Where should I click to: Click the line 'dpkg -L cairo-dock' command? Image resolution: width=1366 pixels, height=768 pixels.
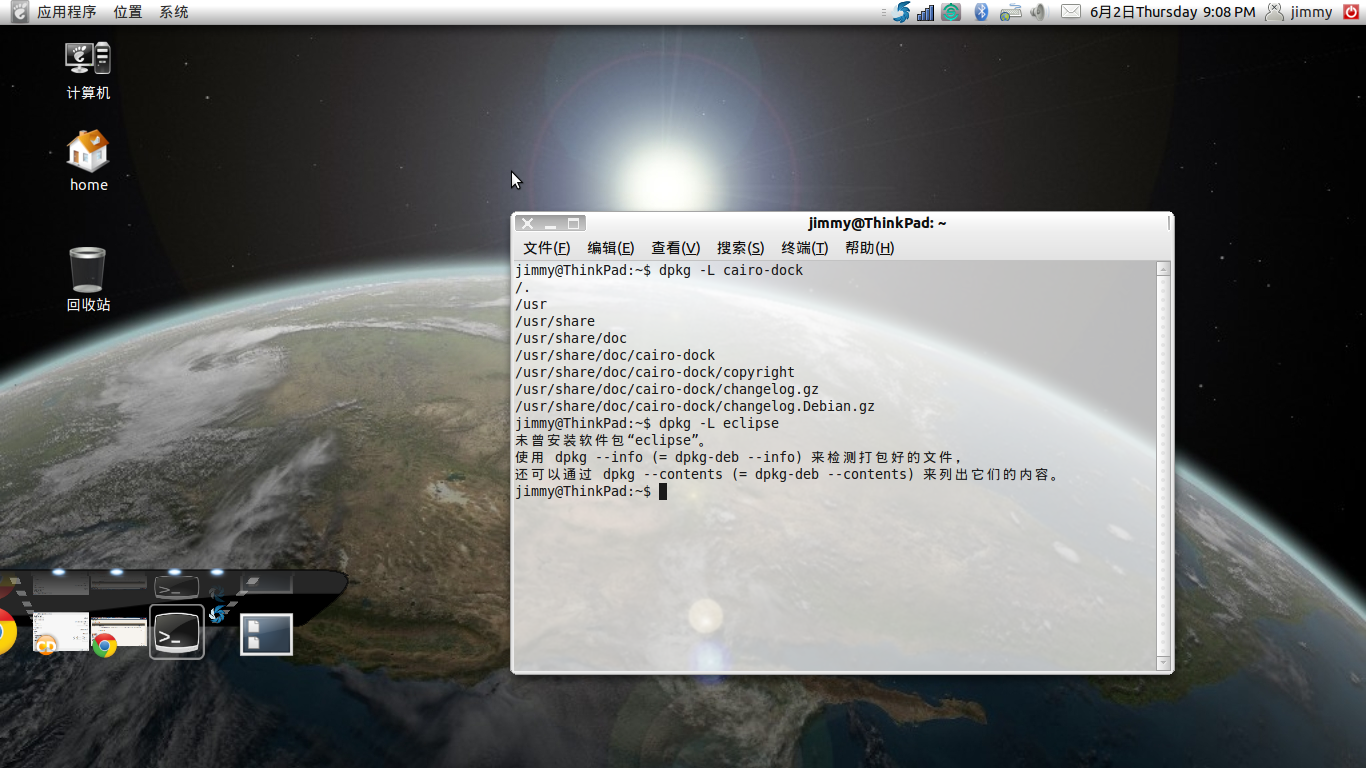(731, 270)
